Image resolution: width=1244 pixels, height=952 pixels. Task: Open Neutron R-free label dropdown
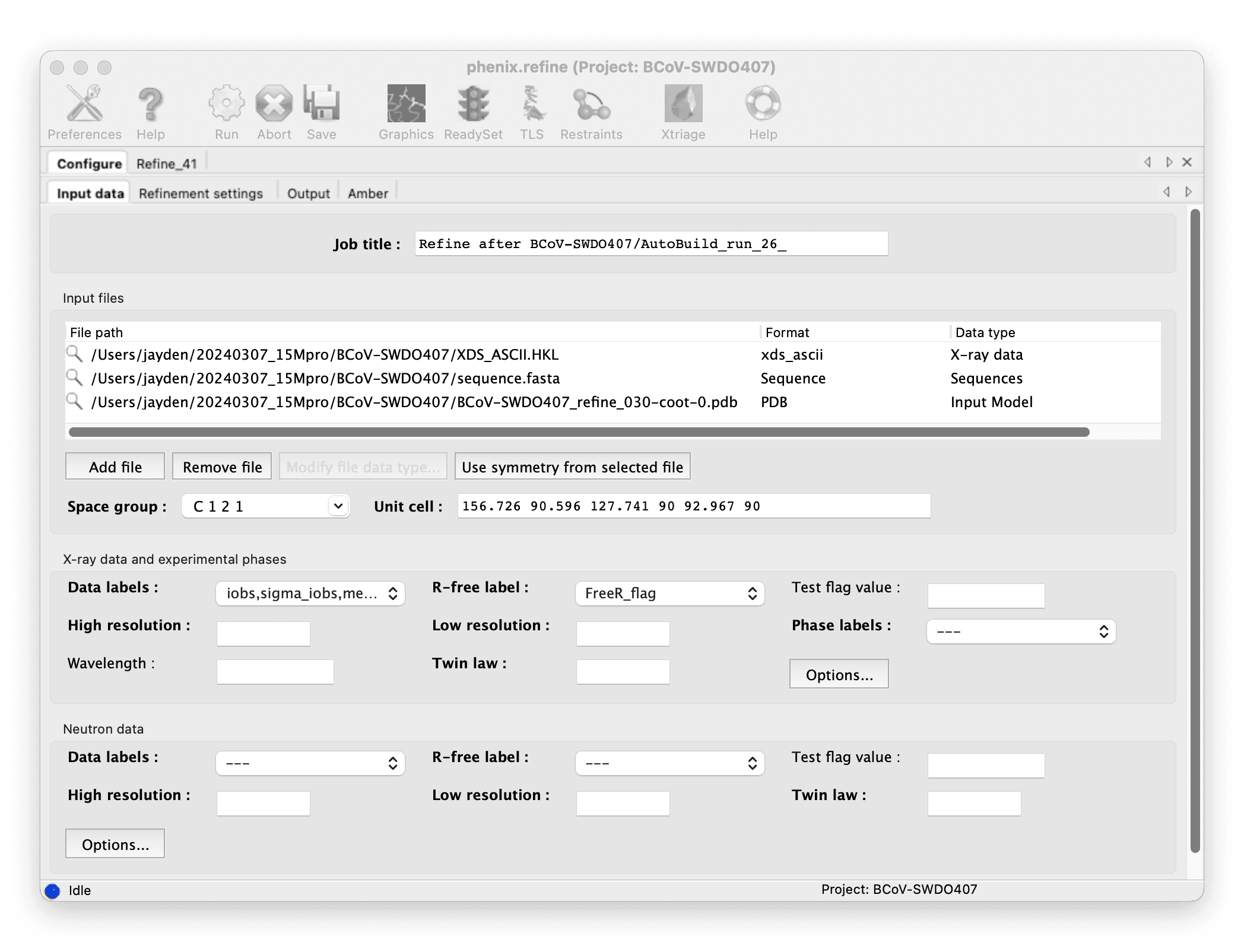point(669,763)
